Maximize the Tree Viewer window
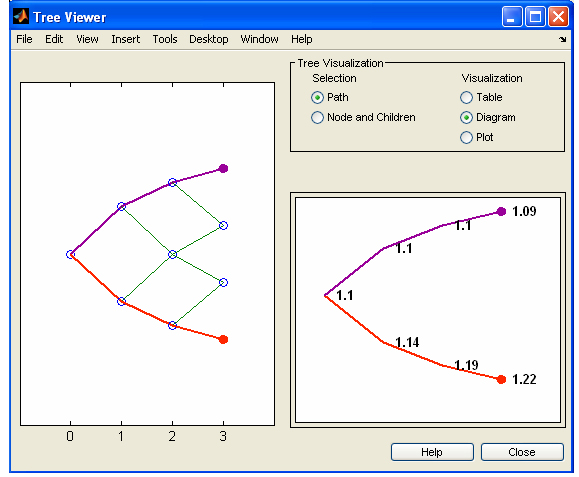The height and width of the screenshot is (477, 579). 535,17
